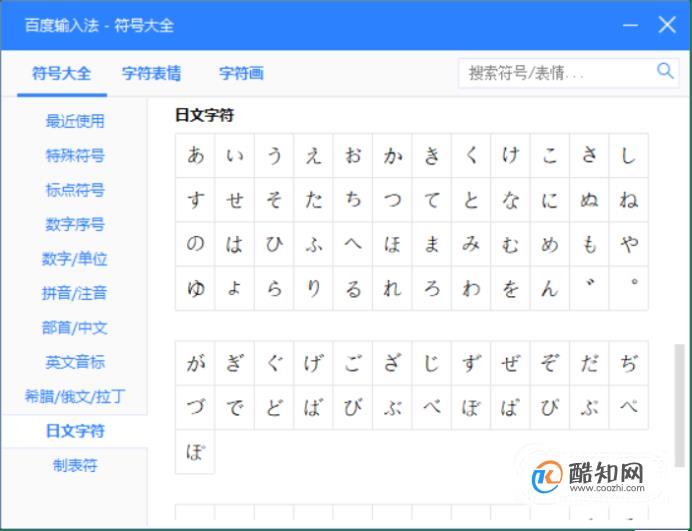Viewport: 692px width, 531px height.
Task: Open 英文音标 category
Action: tap(75, 362)
